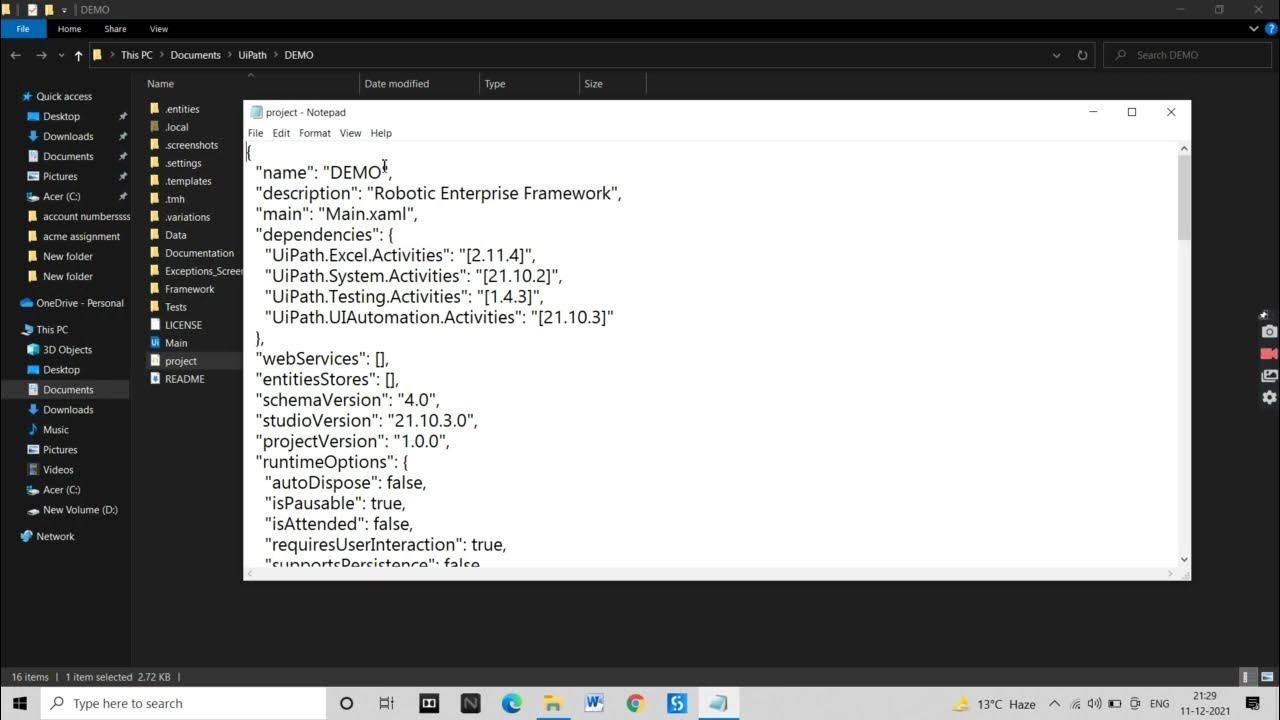Open the Action Center notifications icon
Screen dimensions: 1280x720
pos(1253,704)
